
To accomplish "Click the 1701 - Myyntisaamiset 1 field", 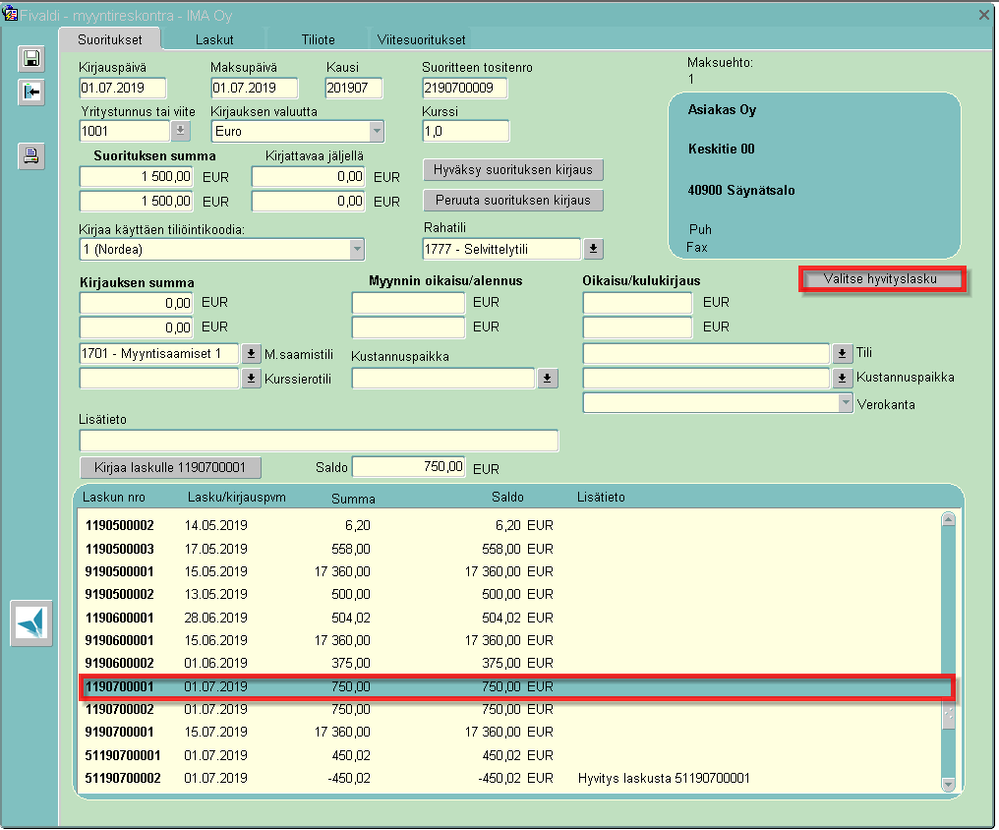I will [x=159, y=354].
